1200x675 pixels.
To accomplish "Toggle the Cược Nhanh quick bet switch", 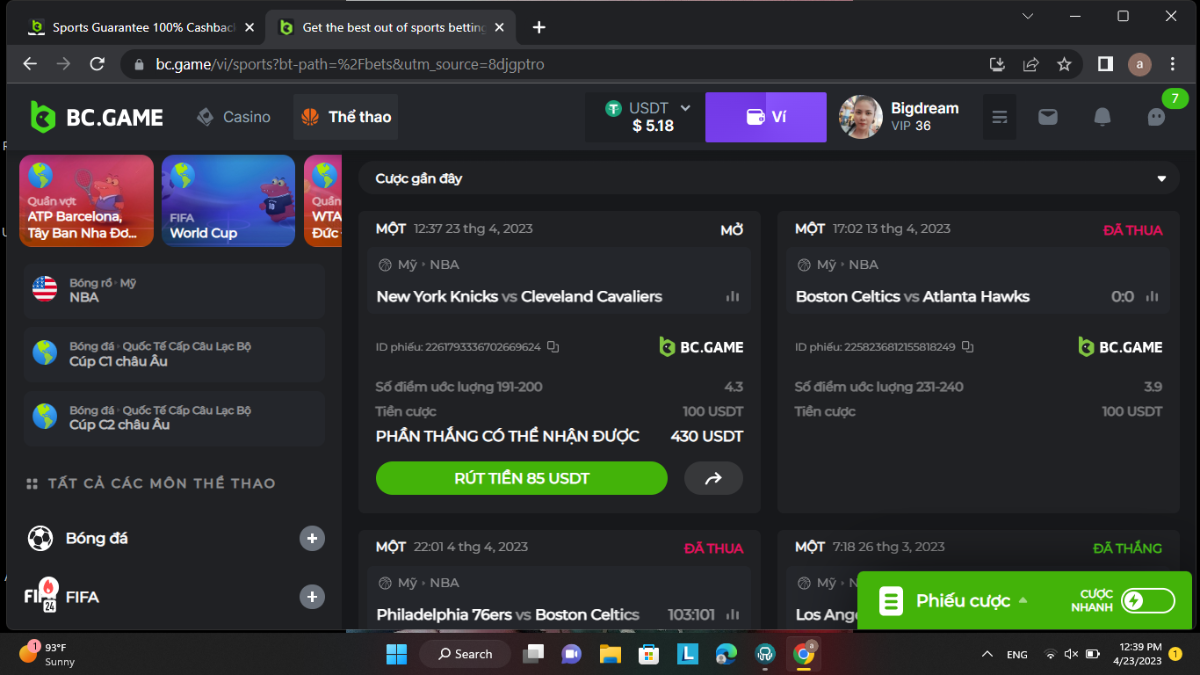I will (1147, 600).
